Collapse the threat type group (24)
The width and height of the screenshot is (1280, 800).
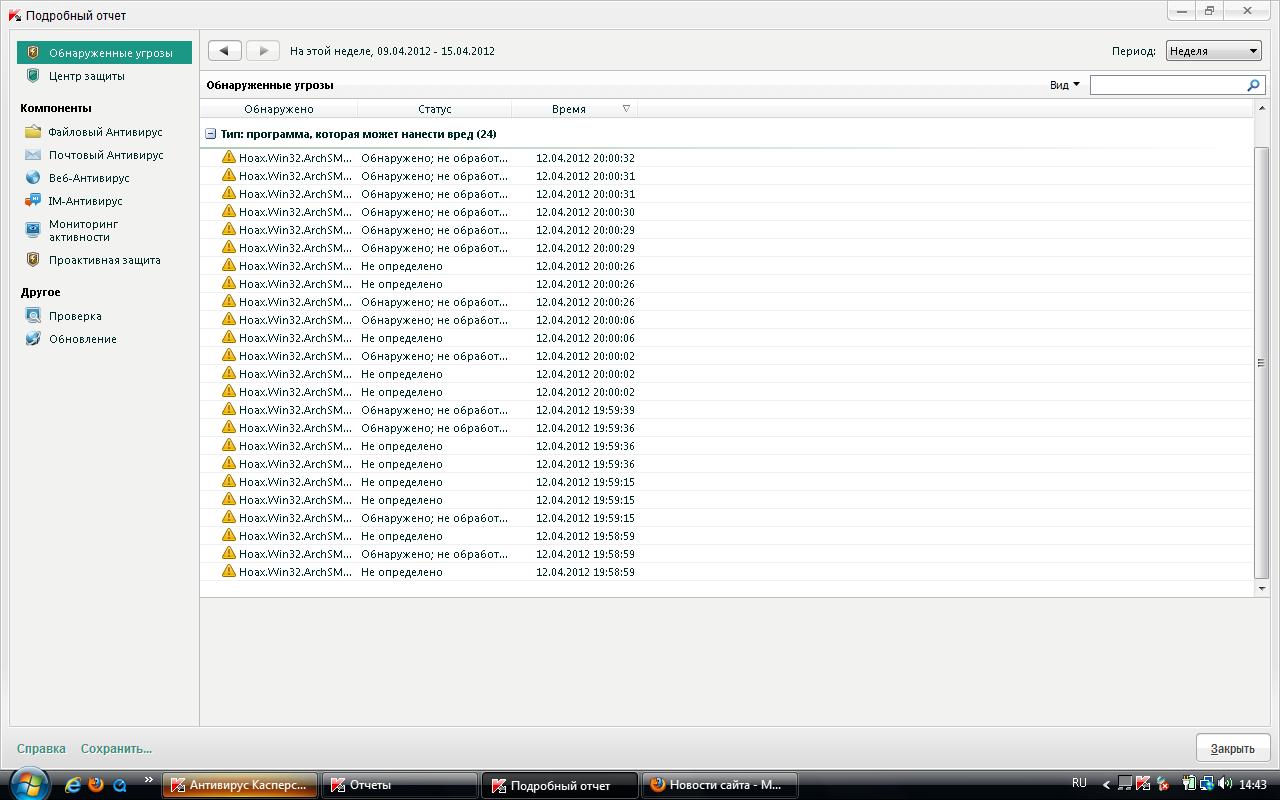(x=211, y=134)
